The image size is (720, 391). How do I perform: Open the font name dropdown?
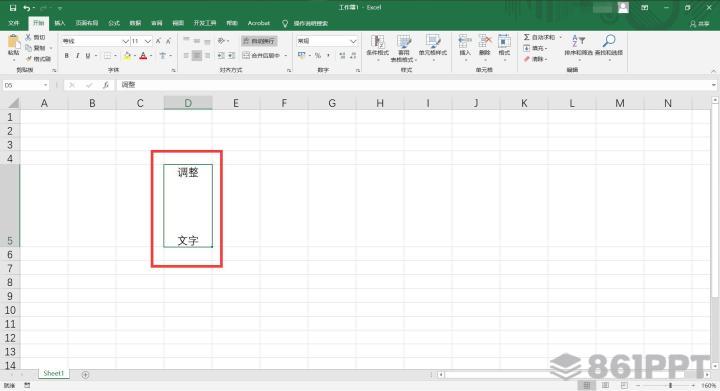tap(125, 41)
